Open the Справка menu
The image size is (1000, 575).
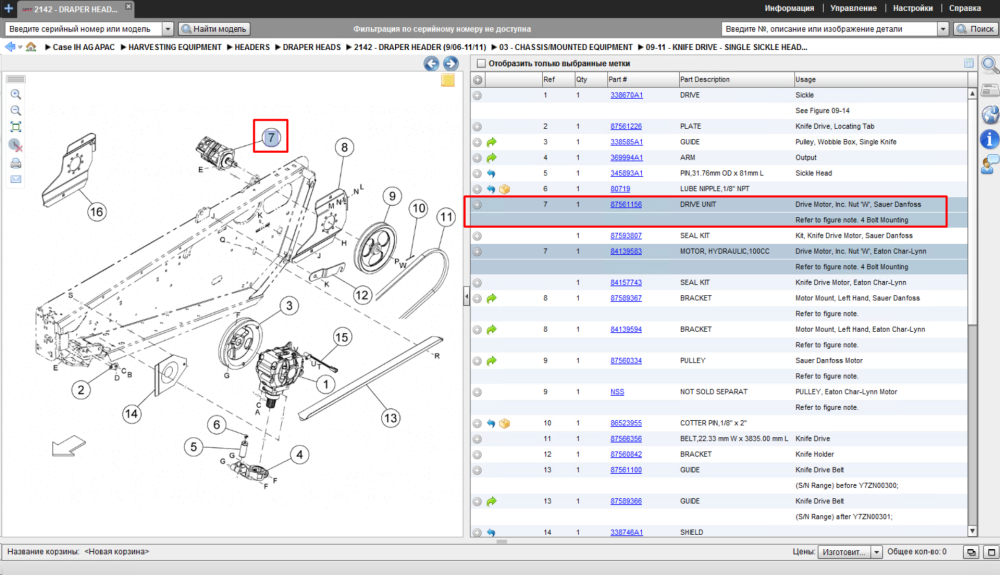click(x=964, y=8)
